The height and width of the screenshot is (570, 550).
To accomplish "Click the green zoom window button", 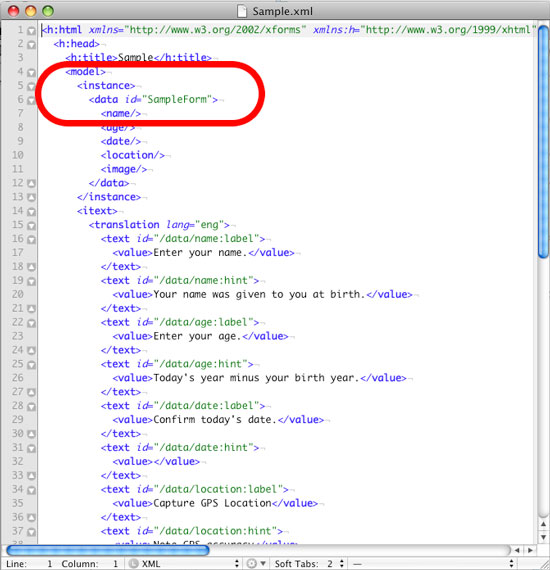I will 48,11.
